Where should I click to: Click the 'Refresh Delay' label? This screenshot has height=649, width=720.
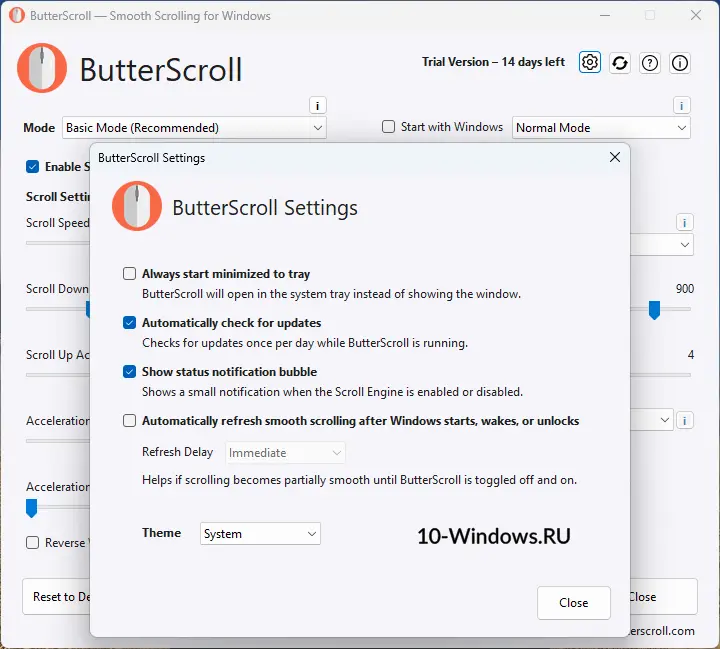(177, 452)
